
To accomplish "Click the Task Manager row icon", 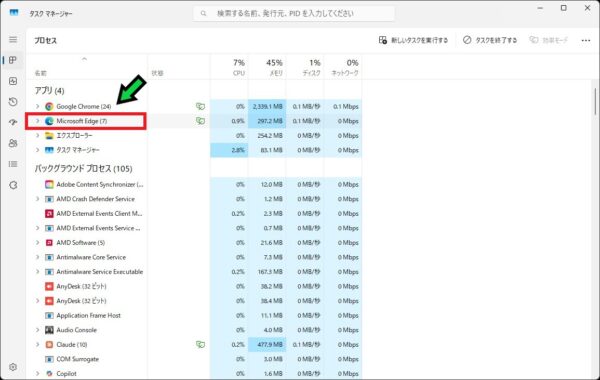I will click(x=49, y=150).
